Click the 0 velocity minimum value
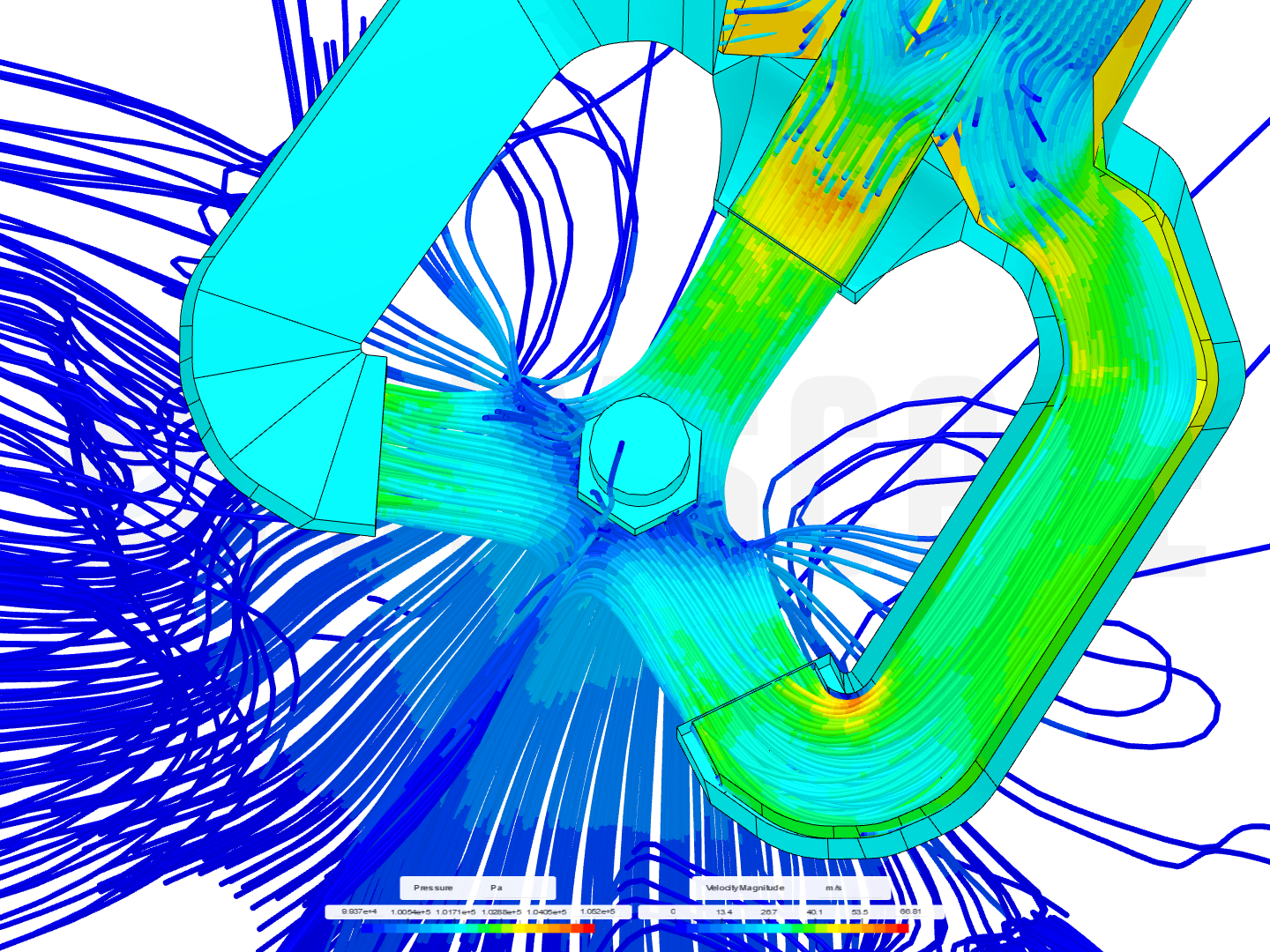Viewport: 1270px width, 952px height. pos(673,911)
